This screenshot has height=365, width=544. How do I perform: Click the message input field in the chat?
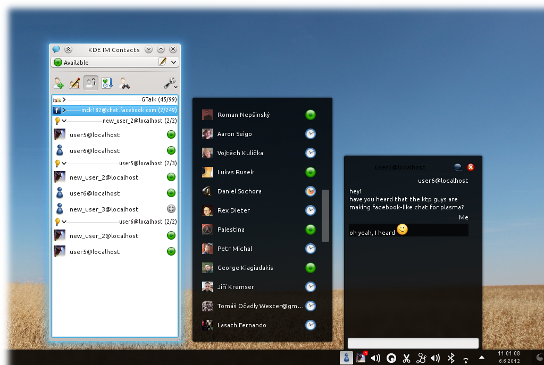pyautogui.click(x=413, y=343)
